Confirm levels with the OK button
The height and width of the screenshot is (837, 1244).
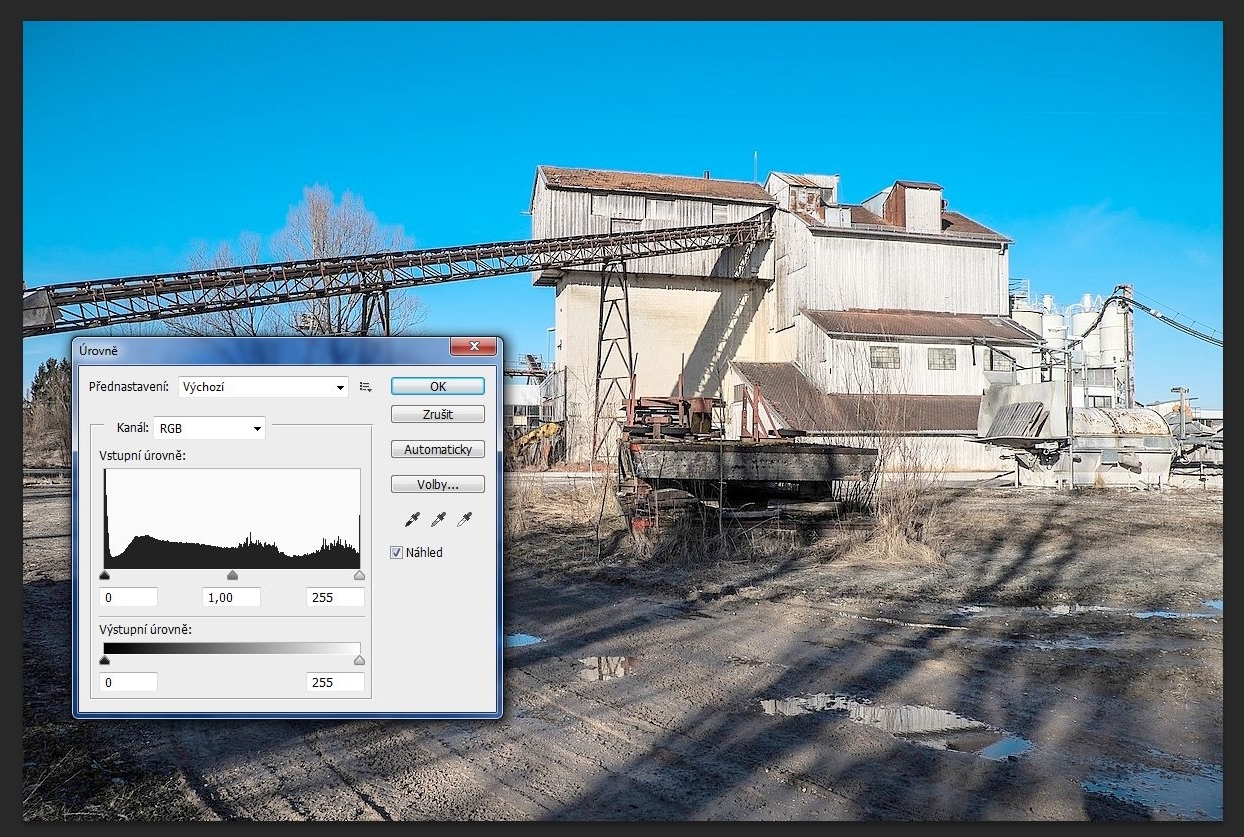click(437, 386)
